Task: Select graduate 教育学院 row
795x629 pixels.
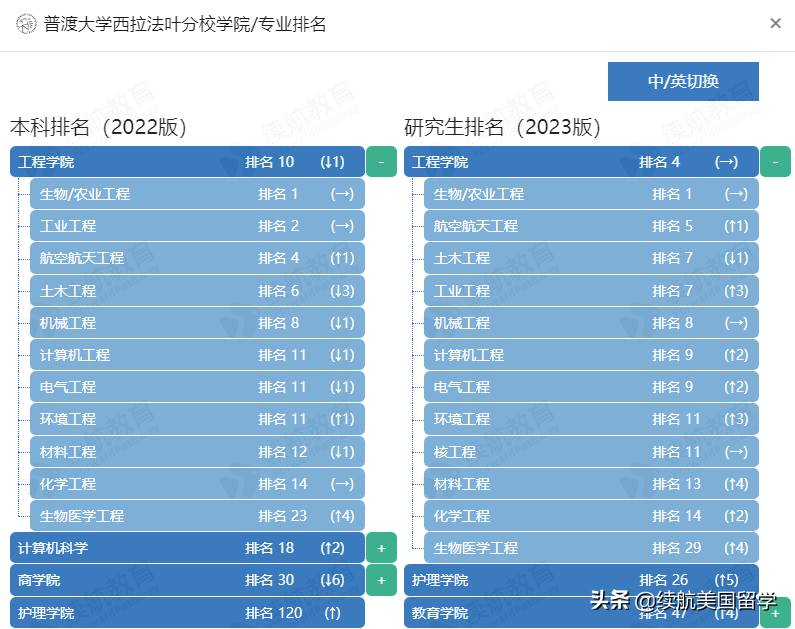Action: tap(581, 613)
